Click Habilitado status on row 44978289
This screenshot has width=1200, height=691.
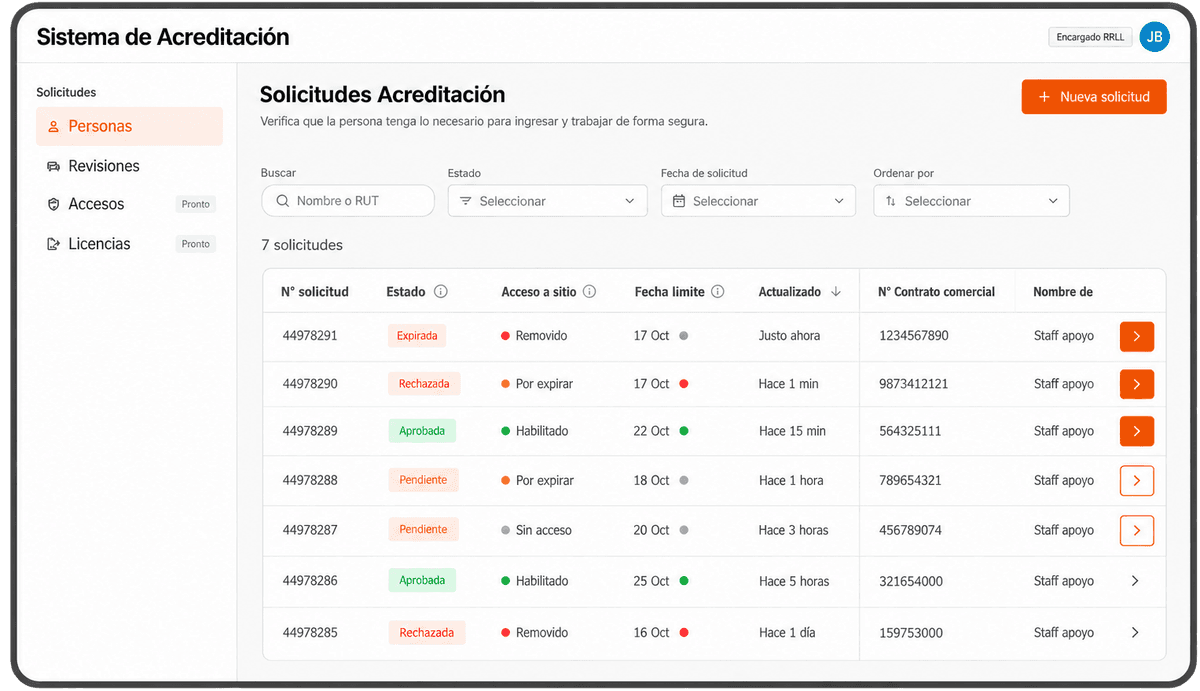(x=535, y=431)
